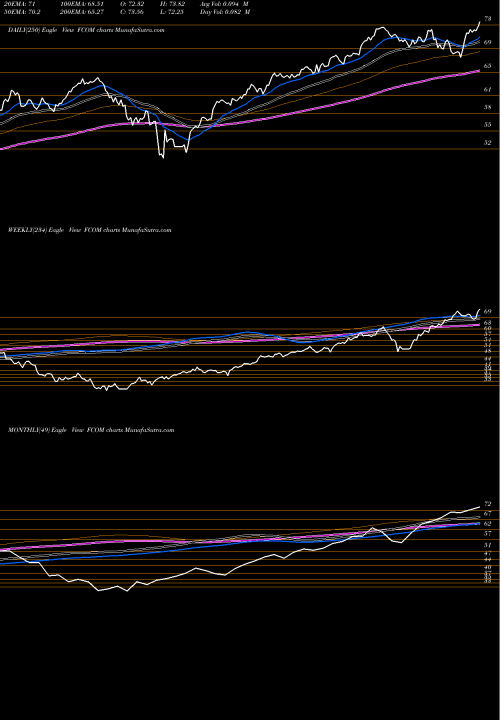Click the 52 price label on daily chart

(488, 142)
